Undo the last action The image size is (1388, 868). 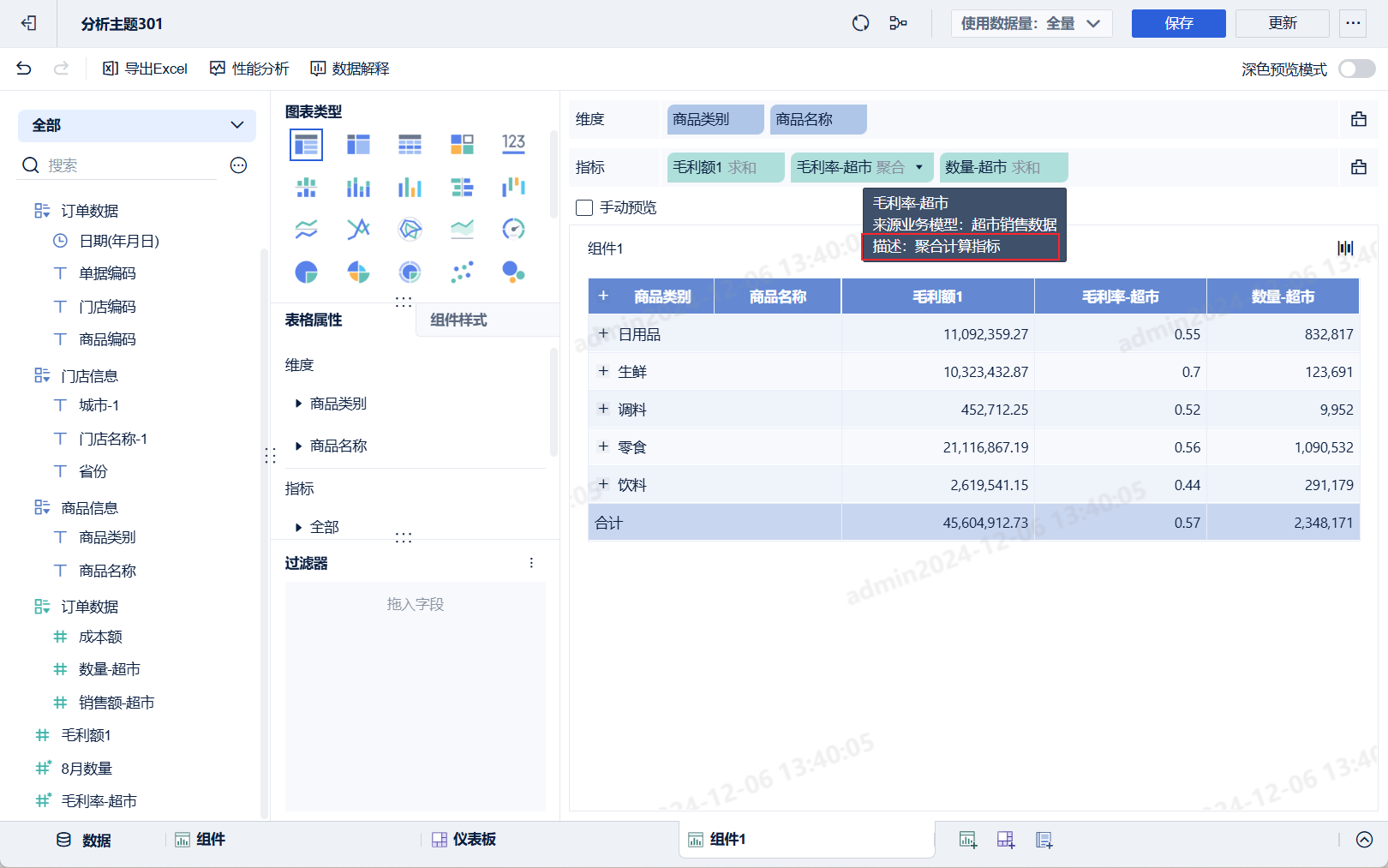tap(24, 69)
